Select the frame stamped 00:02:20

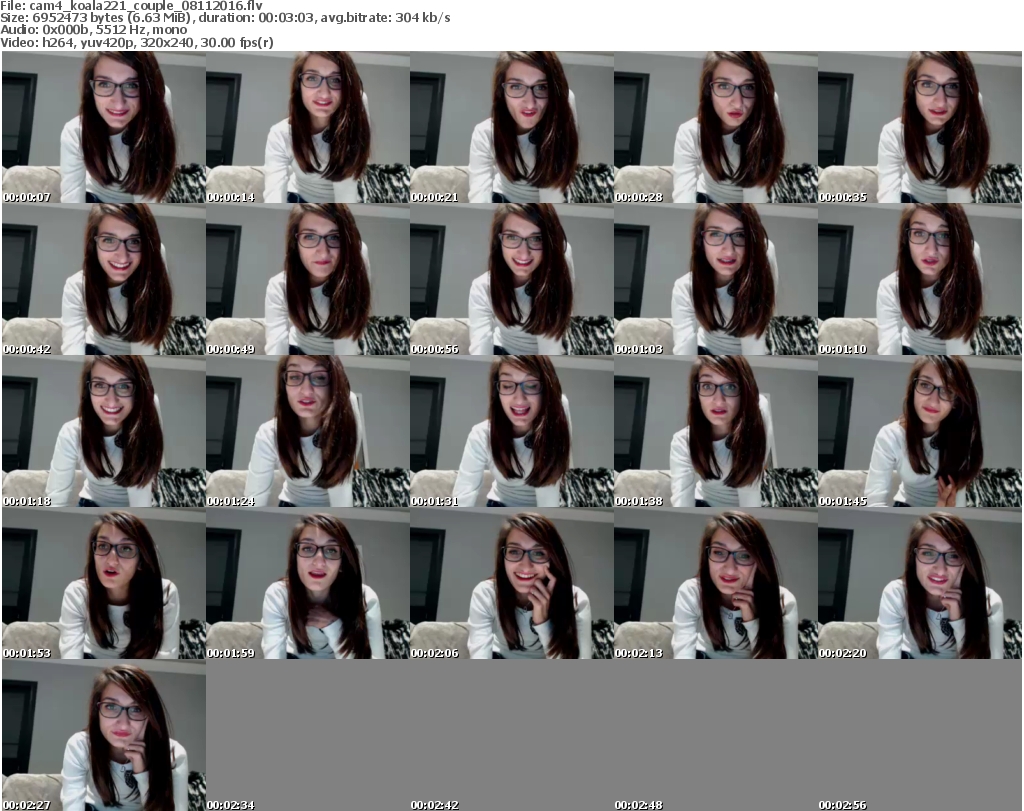click(920, 583)
